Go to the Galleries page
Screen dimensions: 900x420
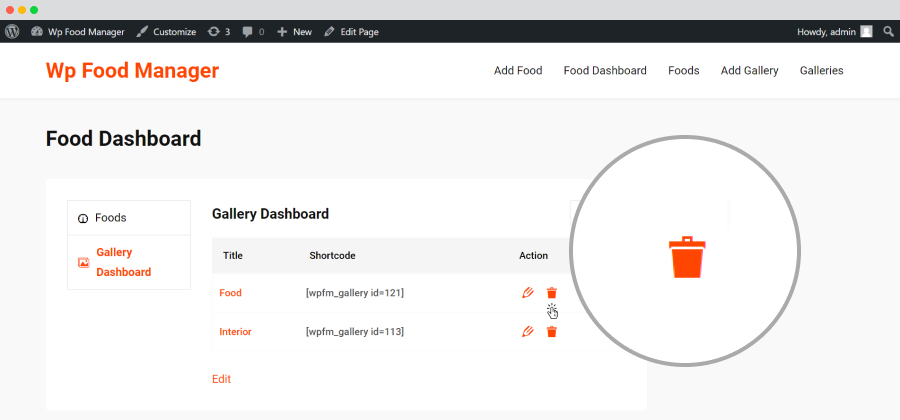821,71
